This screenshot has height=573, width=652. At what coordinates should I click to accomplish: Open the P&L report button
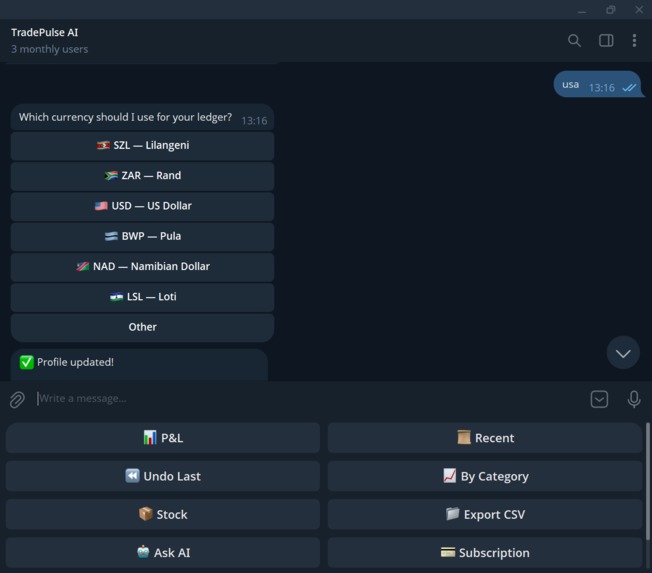(163, 438)
